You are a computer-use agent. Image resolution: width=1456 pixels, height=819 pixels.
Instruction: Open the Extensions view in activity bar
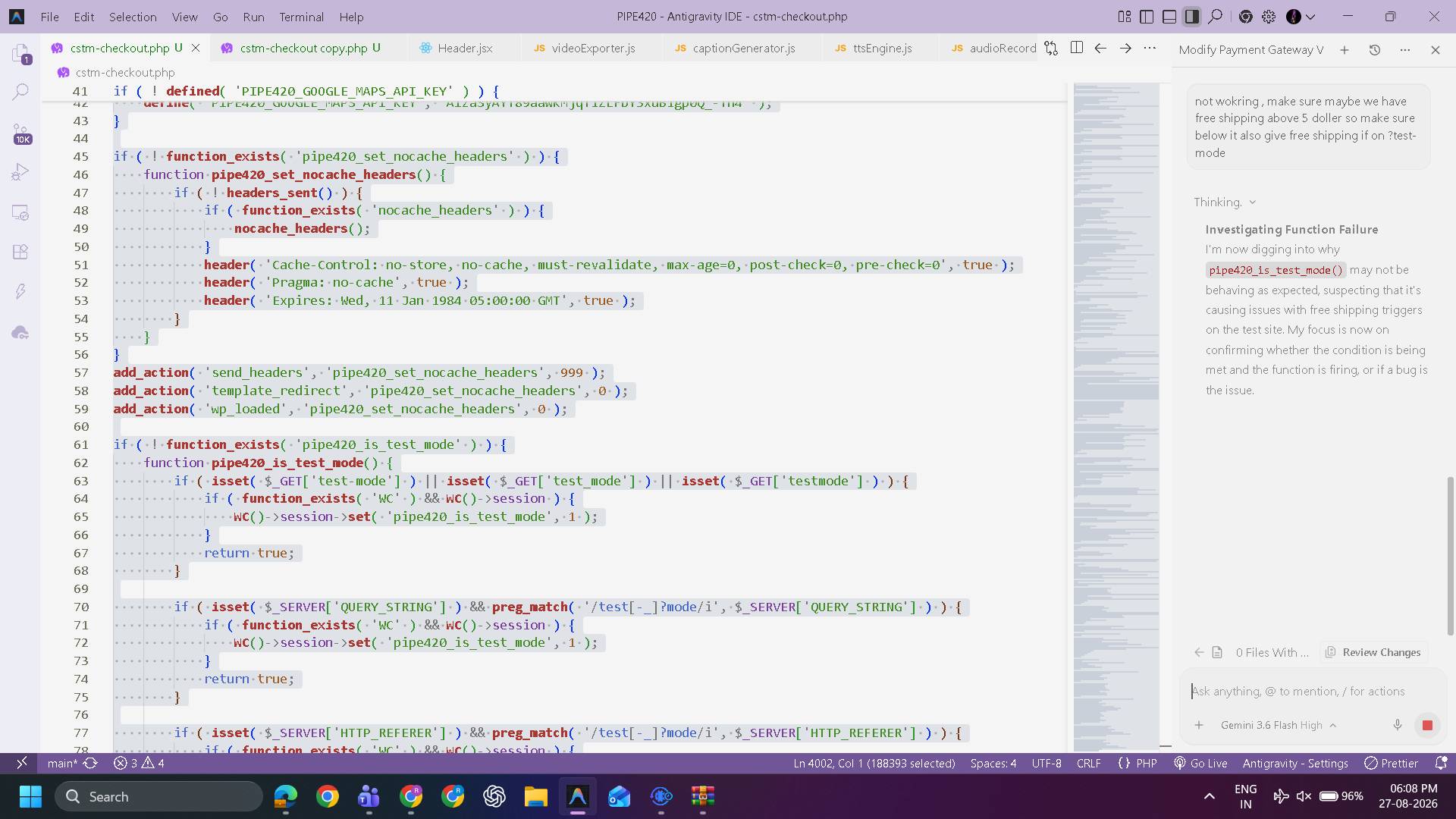pyautogui.click(x=20, y=252)
